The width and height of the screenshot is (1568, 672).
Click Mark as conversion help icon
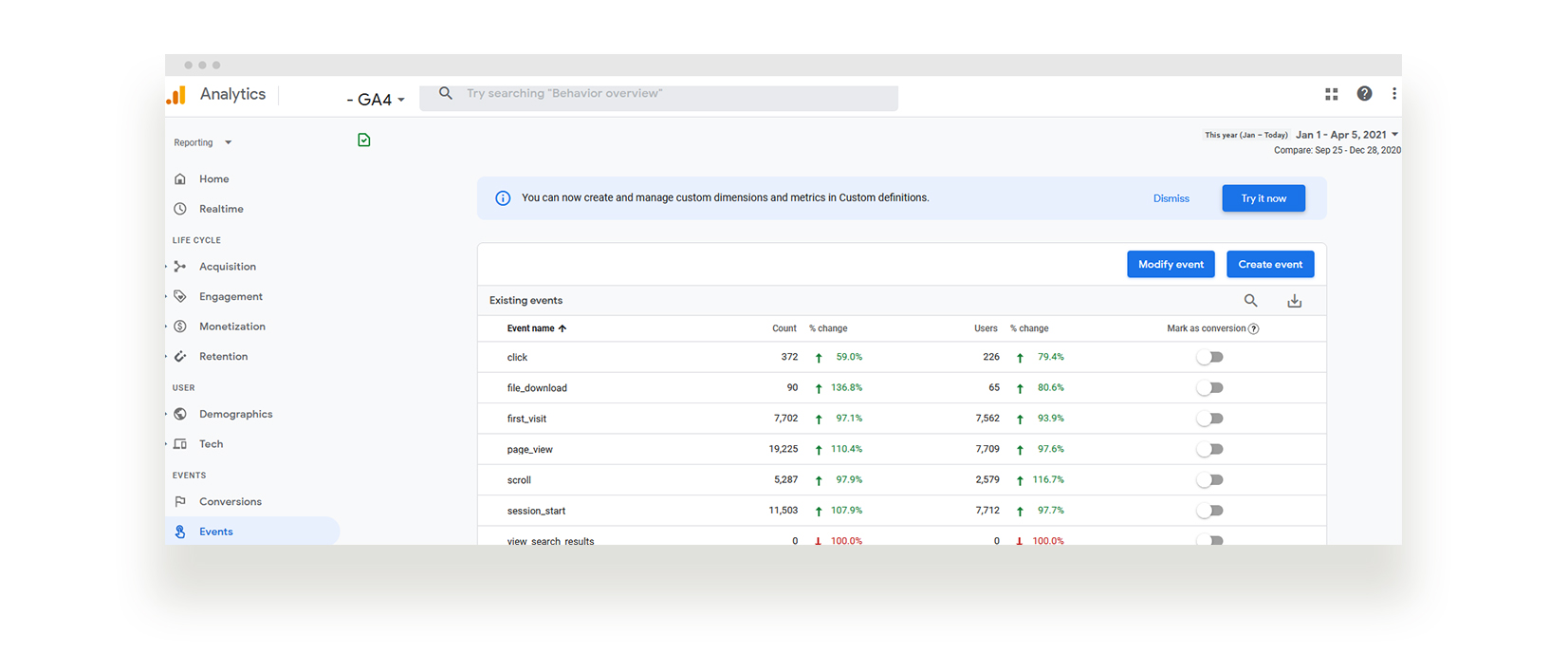[x=1254, y=328]
